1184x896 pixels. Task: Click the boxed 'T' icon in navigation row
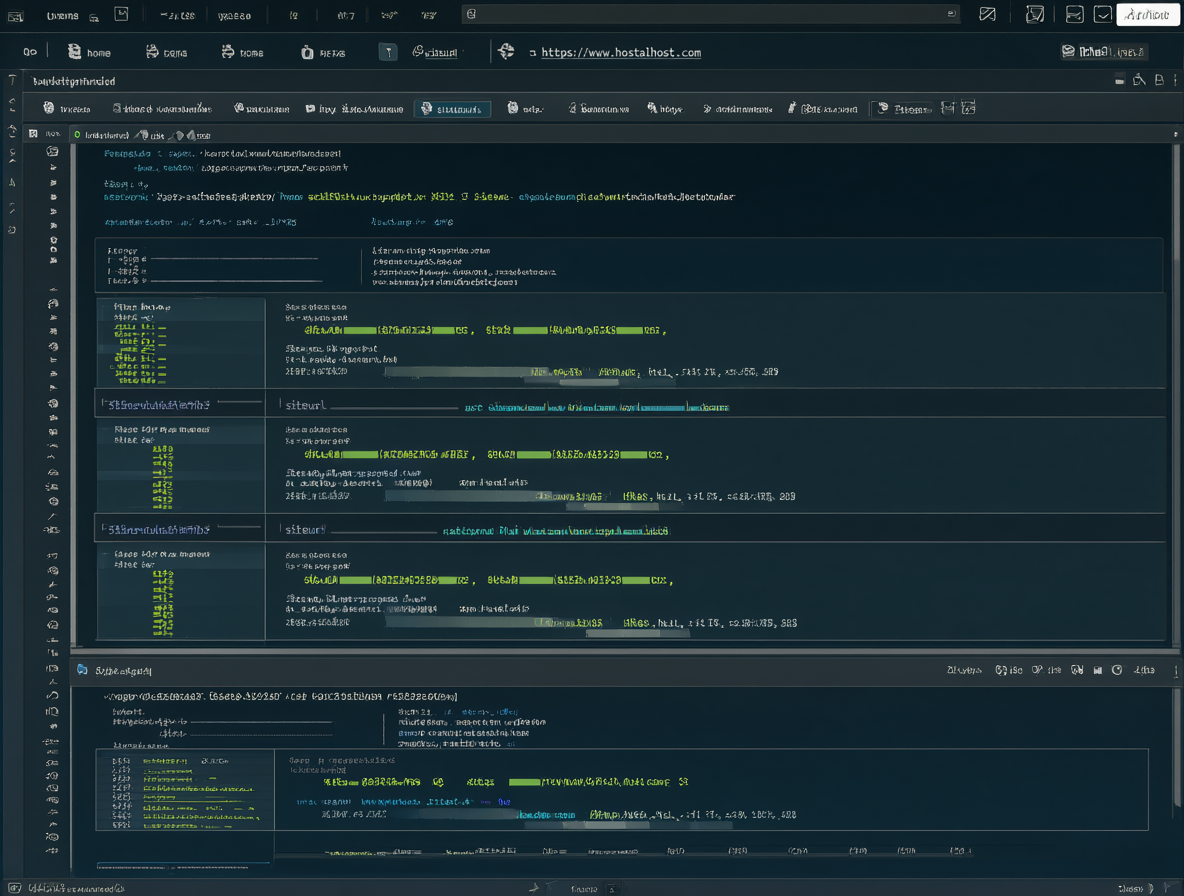[x=388, y=52]
